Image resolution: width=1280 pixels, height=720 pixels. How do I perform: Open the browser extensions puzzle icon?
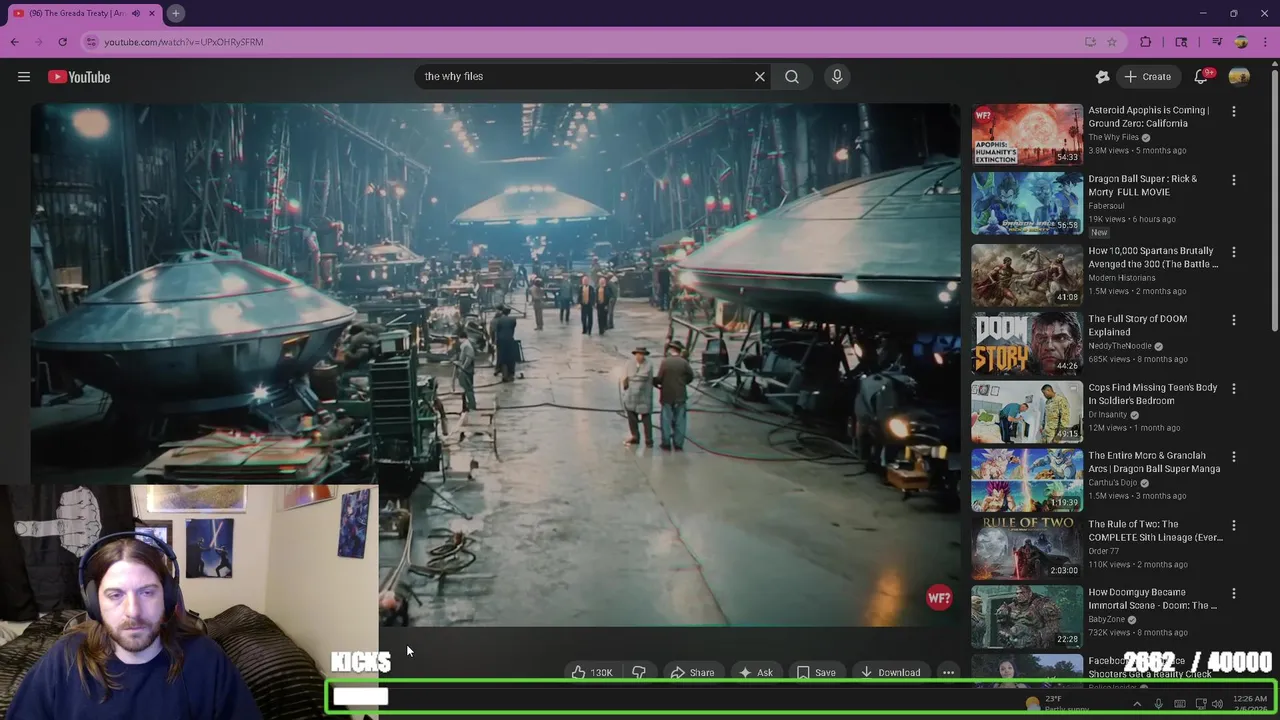(x=1146, y=42)
